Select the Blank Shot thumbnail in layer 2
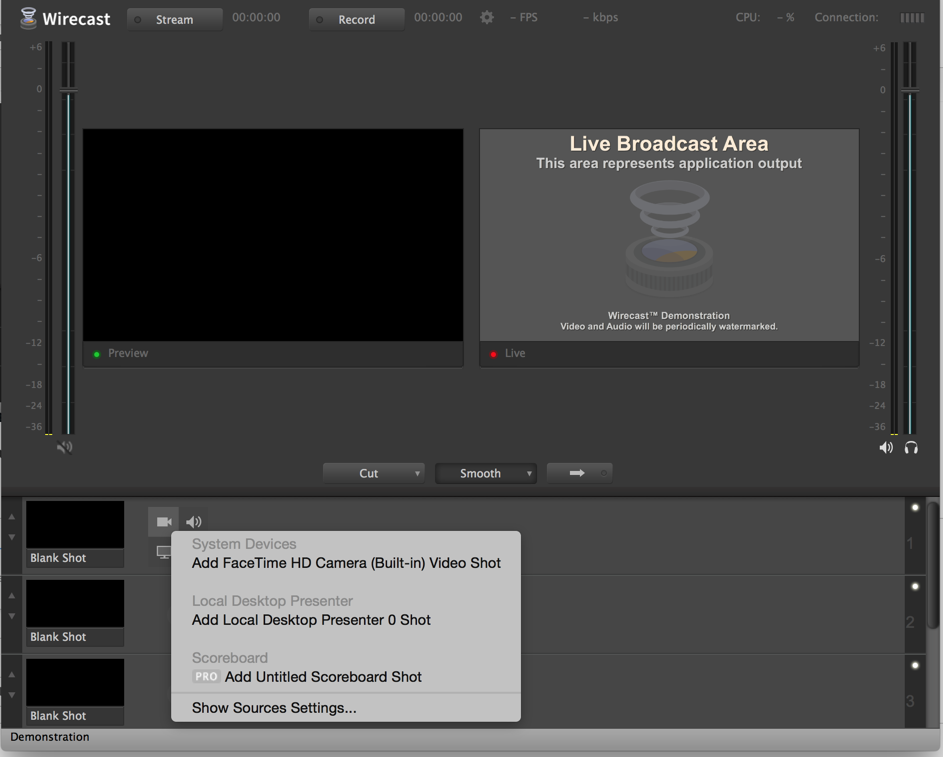Image resolution: width=943 pixels, height=757 pixels. [x=75, y=613]
